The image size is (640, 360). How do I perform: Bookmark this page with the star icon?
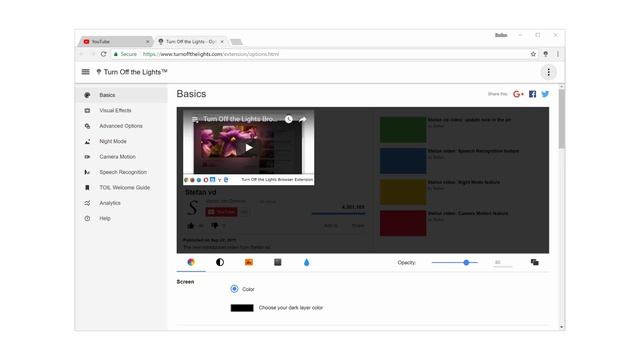[533, 54]
